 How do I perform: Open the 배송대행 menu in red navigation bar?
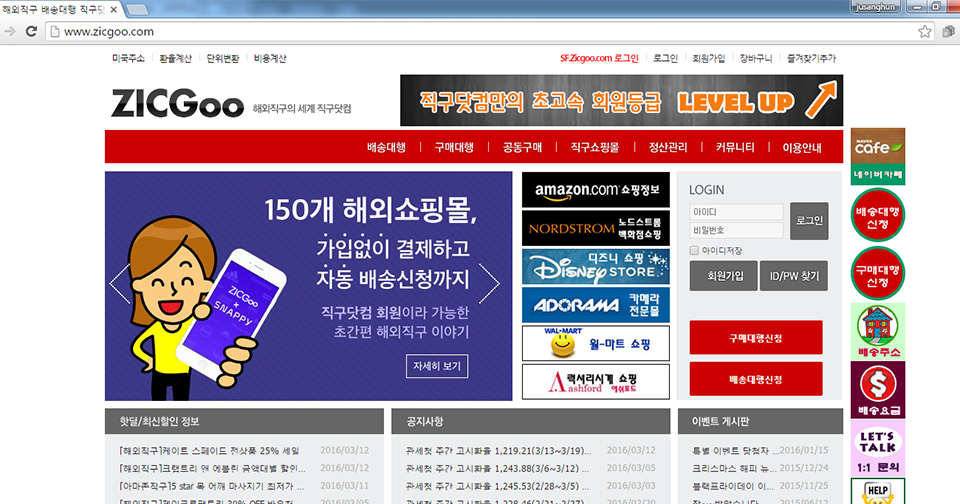[386, 147]
